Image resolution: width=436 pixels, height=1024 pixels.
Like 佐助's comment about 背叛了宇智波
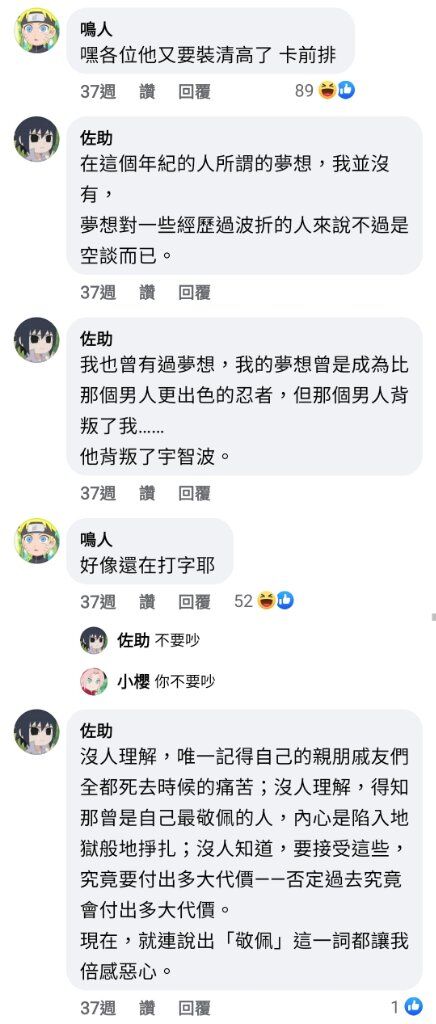(x=147, y=493)
